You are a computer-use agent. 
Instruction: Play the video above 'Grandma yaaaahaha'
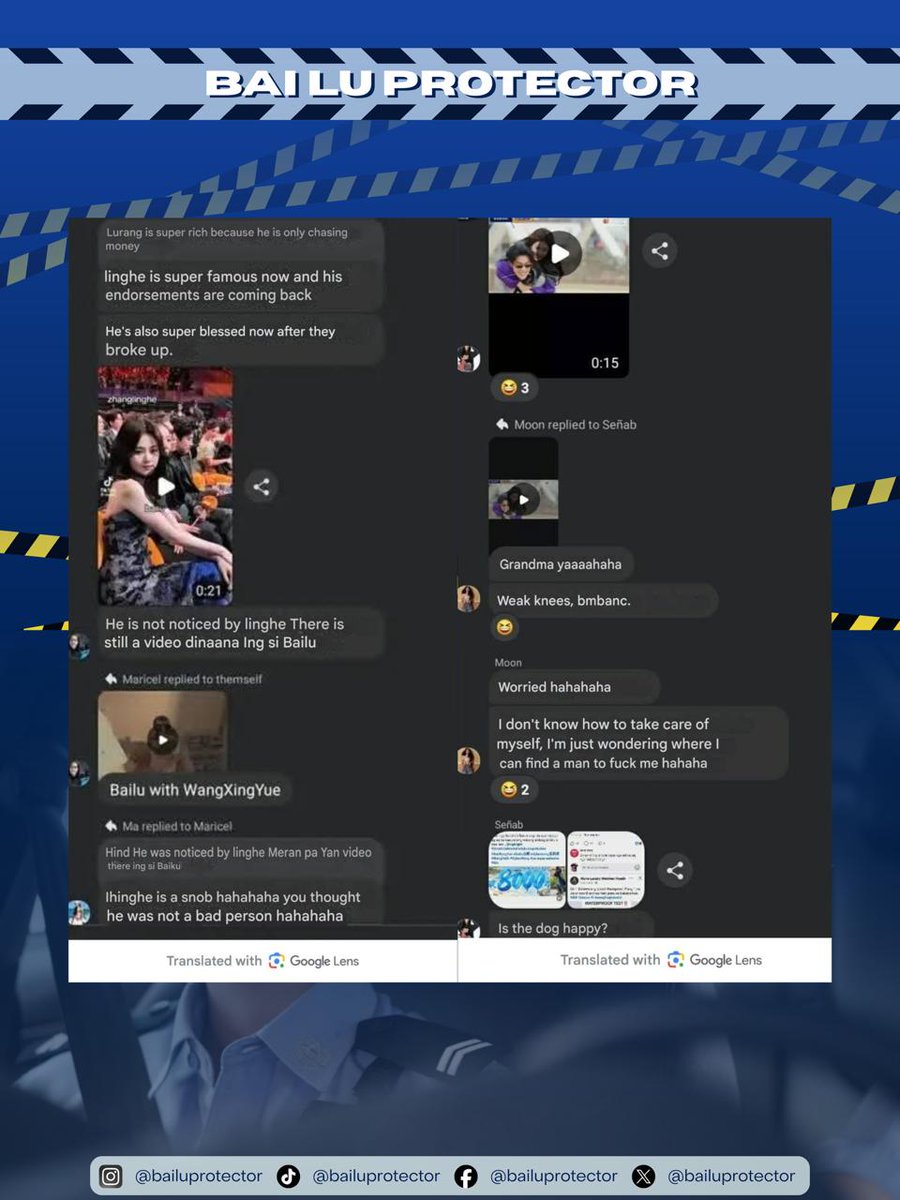tap(525, 499)
